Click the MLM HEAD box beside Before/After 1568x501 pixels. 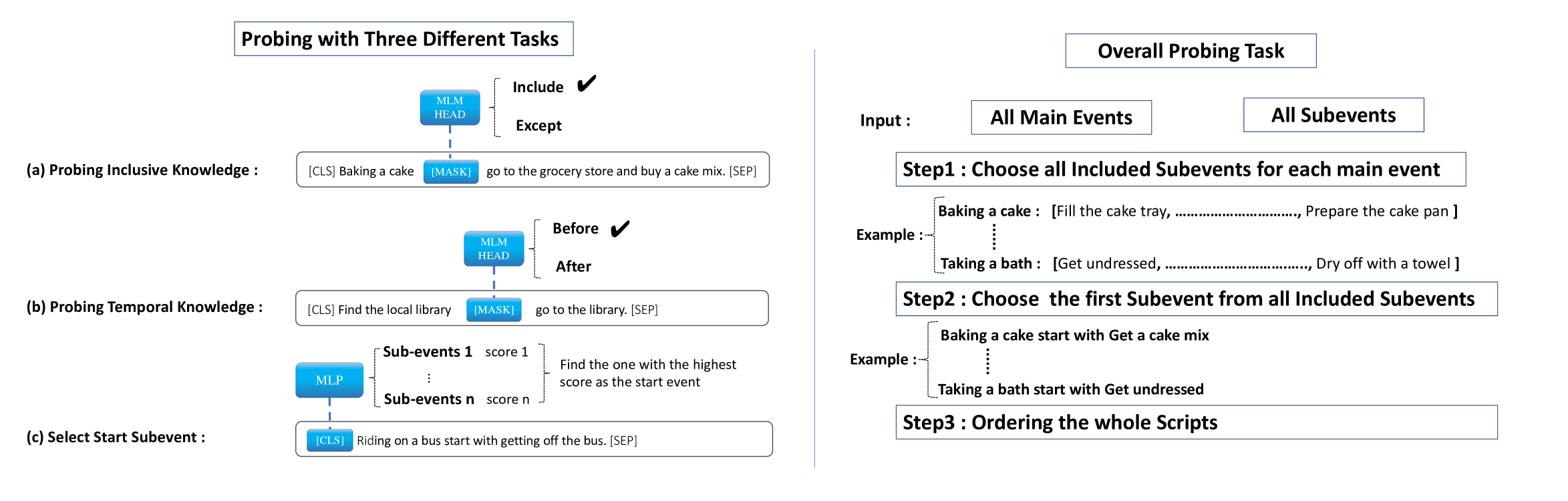494,248
